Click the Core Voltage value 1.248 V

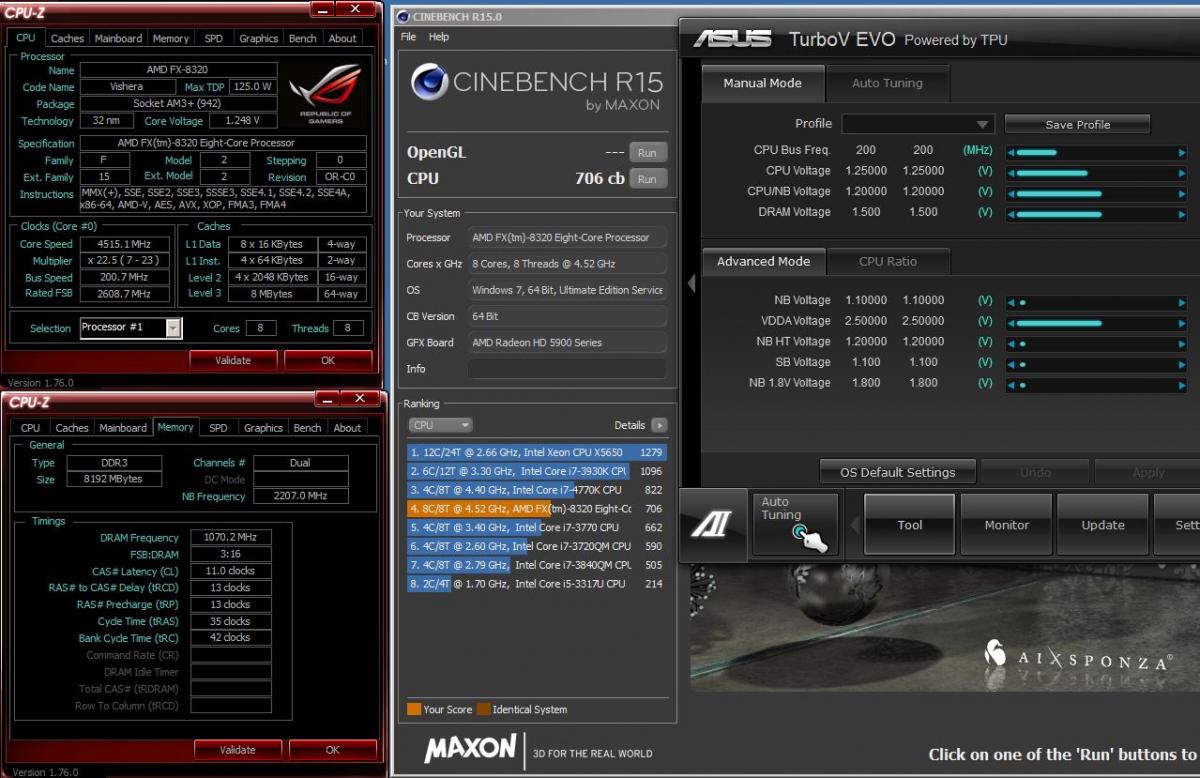click(x=243, y=121)
